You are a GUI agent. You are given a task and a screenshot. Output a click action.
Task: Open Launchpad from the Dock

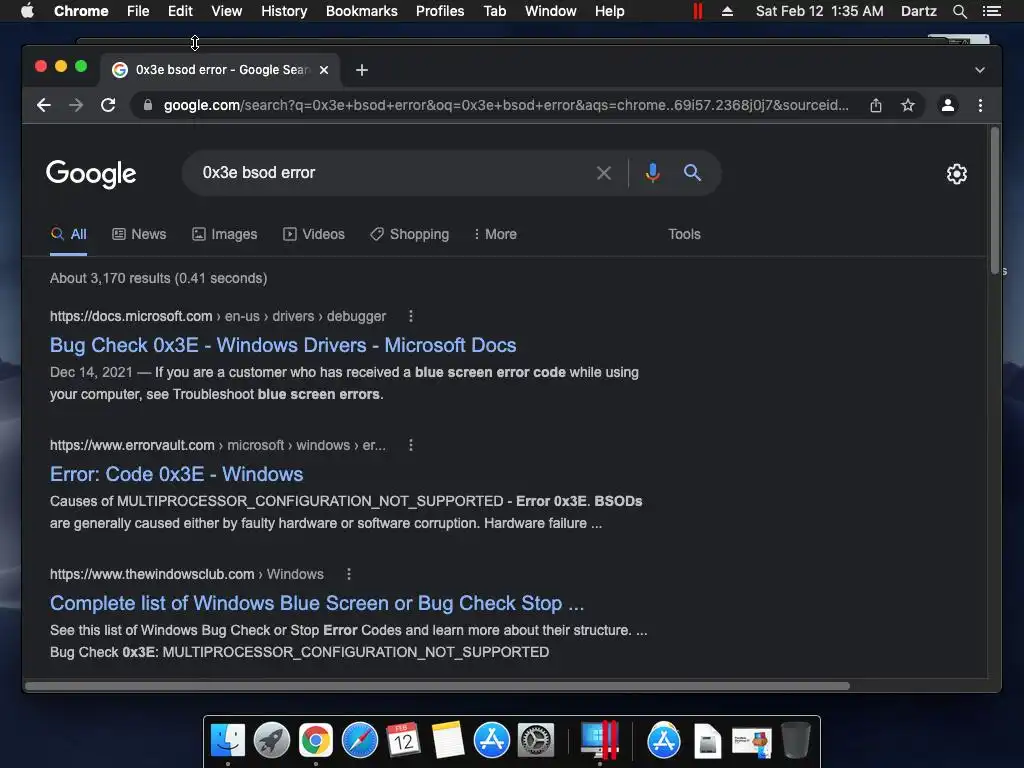point(272,741)
